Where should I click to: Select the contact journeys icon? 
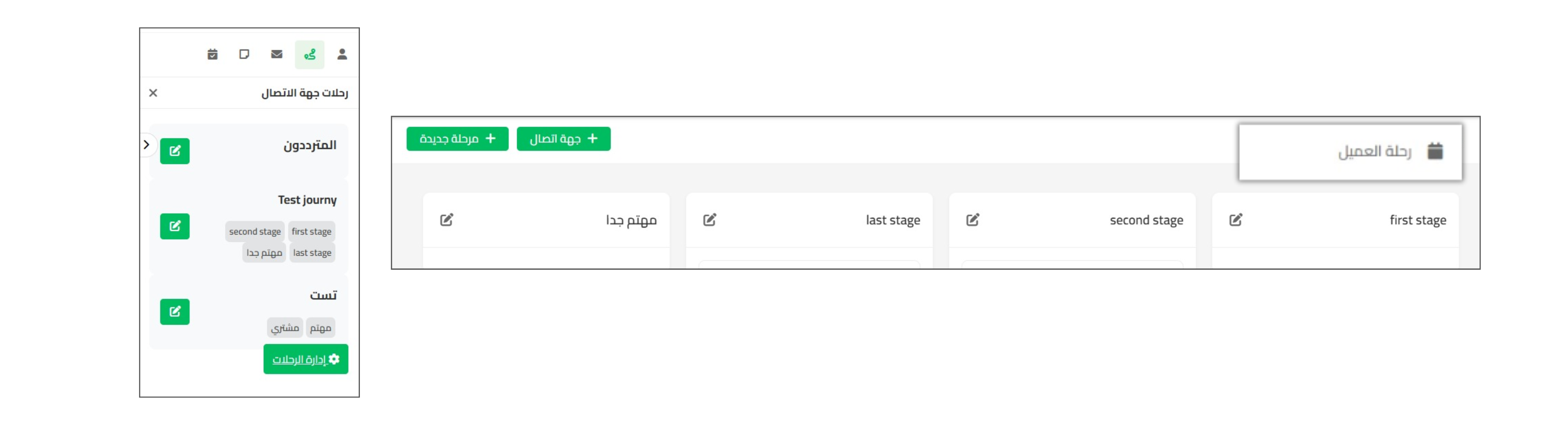point(310,55)
